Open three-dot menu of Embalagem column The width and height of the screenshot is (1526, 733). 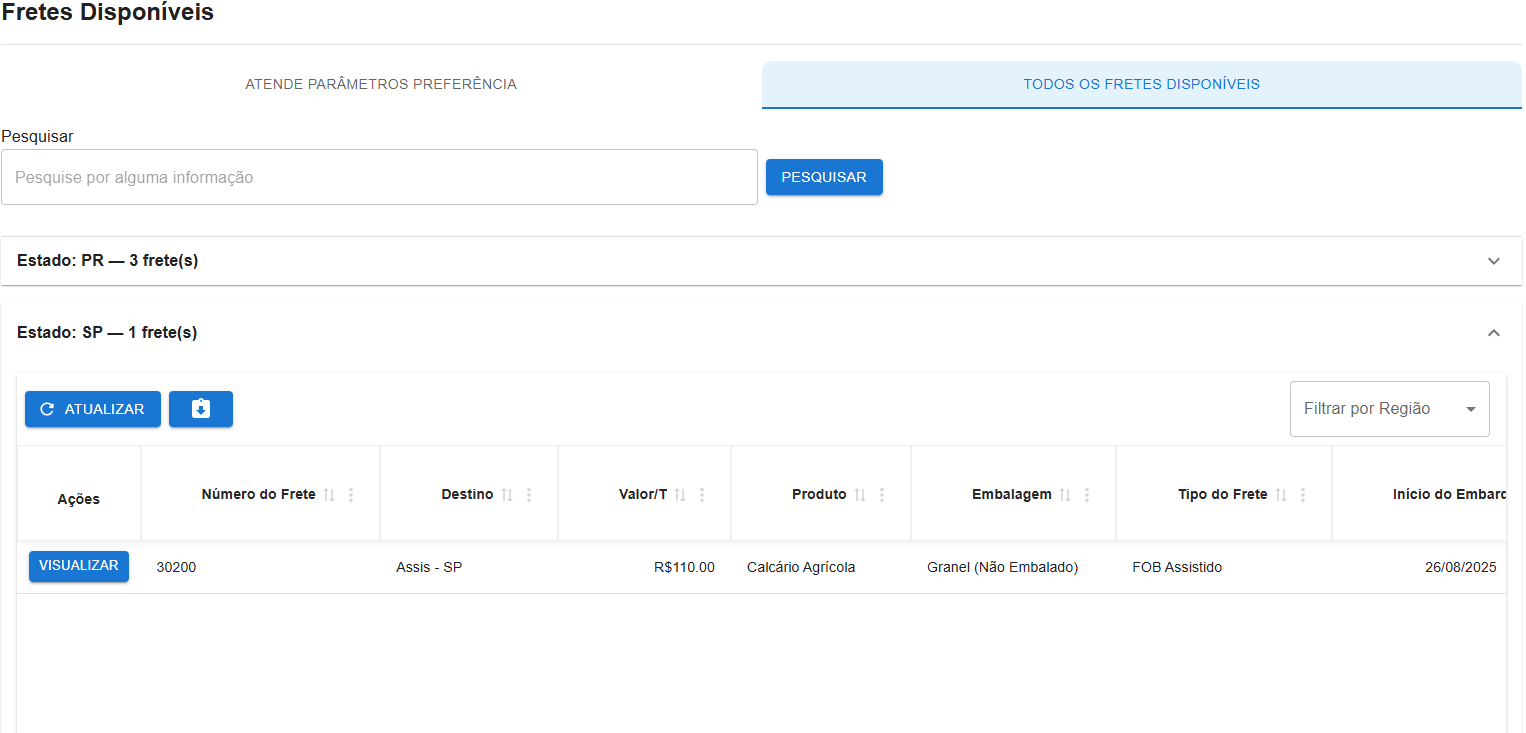pos(1087,495)
